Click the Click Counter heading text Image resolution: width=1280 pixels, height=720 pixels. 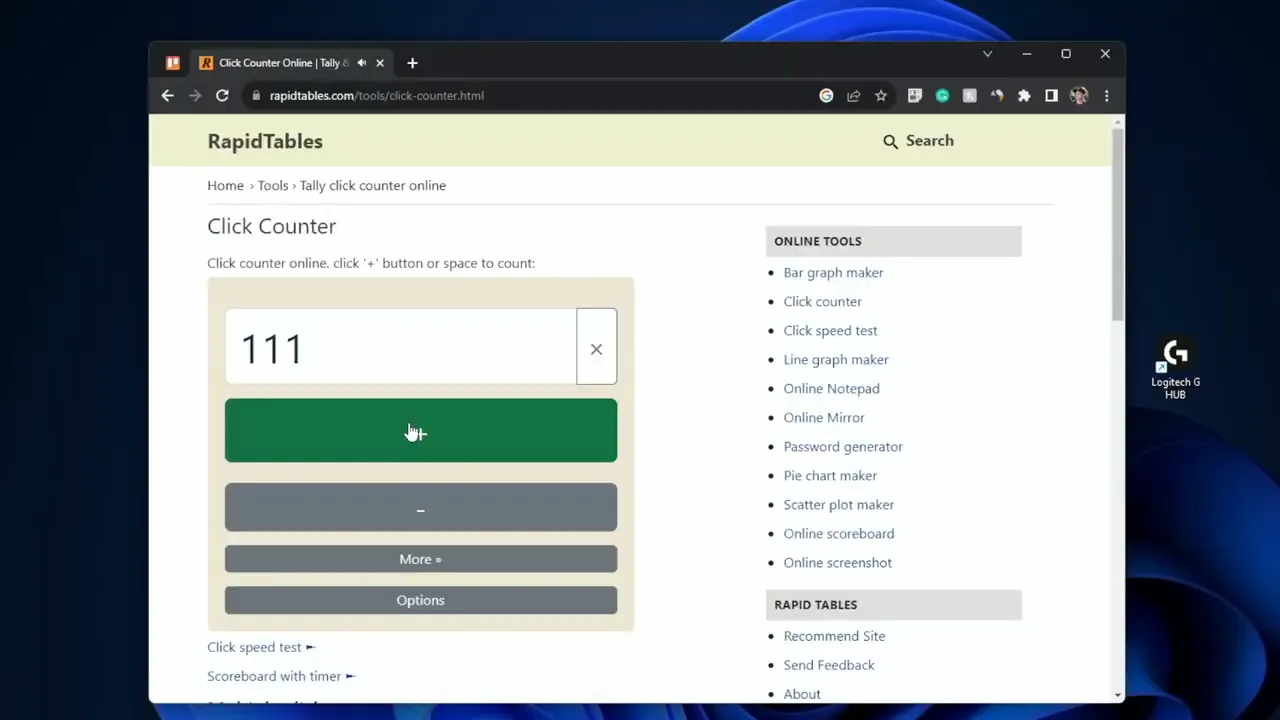click(271, 227)
